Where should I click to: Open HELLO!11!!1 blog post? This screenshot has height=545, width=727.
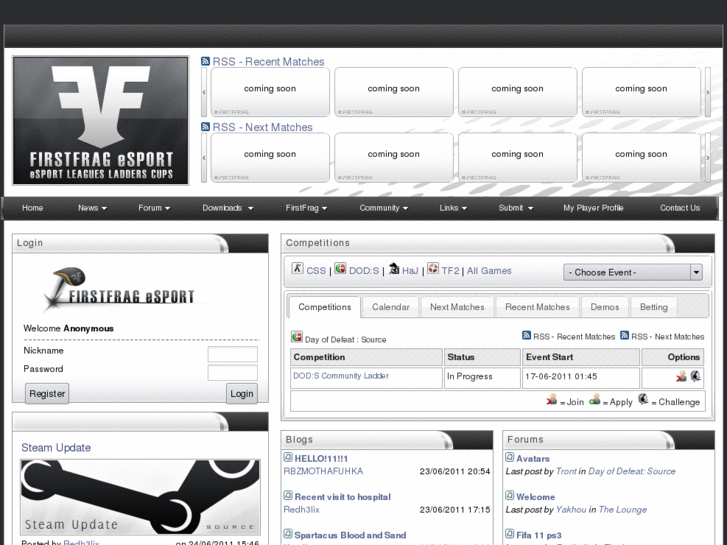[321, 458]
